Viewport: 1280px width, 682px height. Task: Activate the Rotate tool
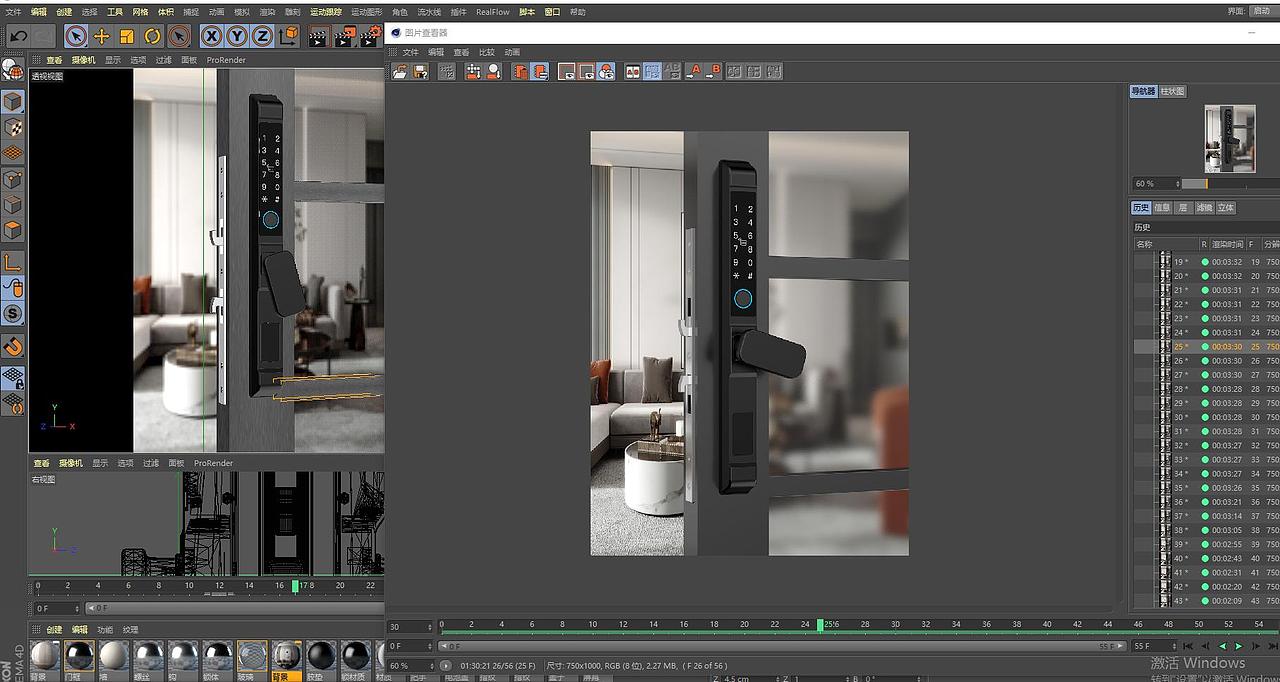click(152, 36)
